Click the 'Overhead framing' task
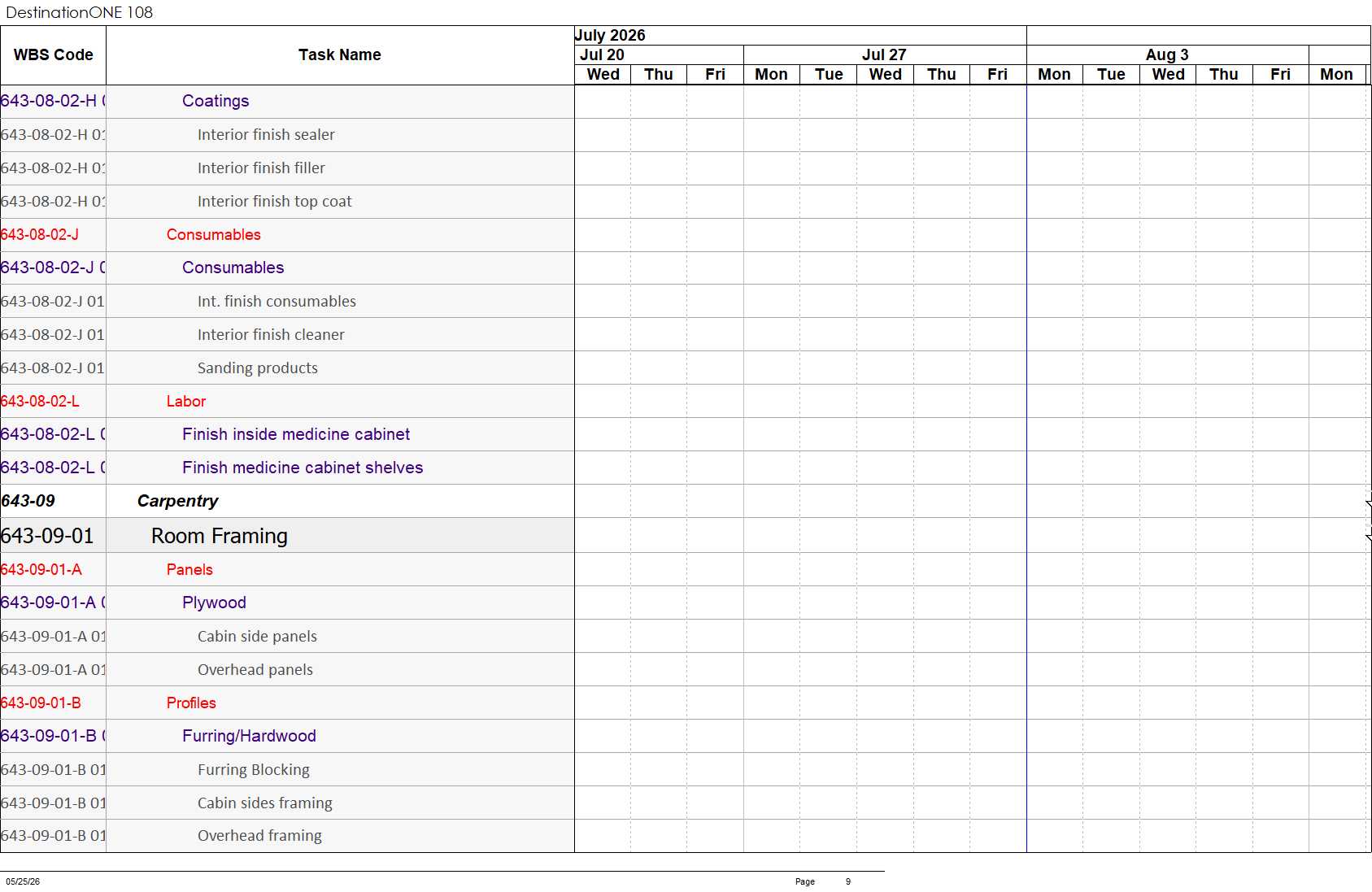Image resolution: width=1372 pixels, height=892 pixels. [x=259, y=836]
